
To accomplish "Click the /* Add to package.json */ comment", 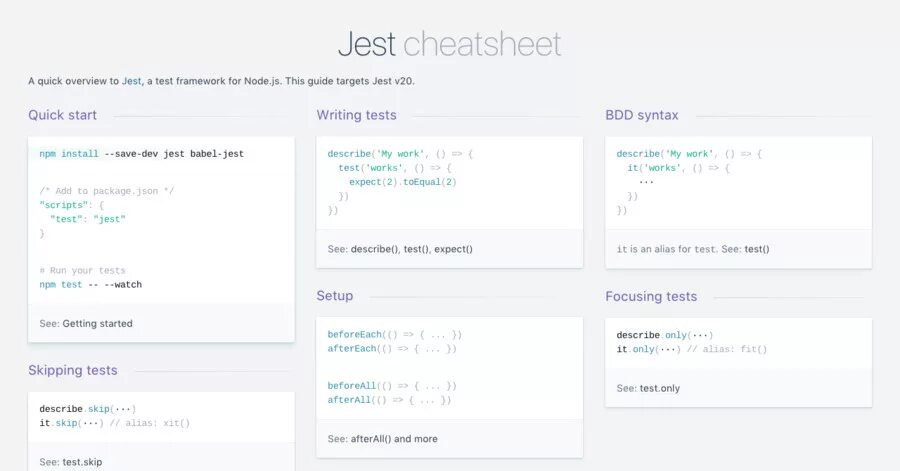I will click(107, 191).
